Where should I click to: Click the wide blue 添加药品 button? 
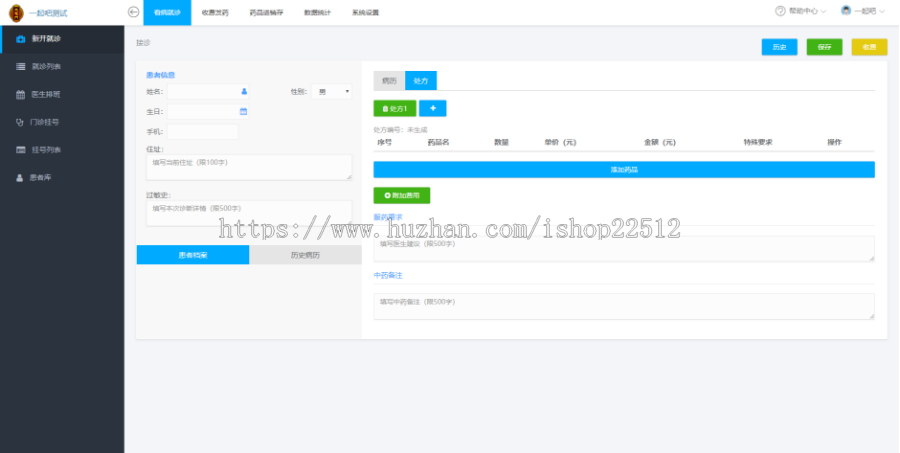point(624,170)
